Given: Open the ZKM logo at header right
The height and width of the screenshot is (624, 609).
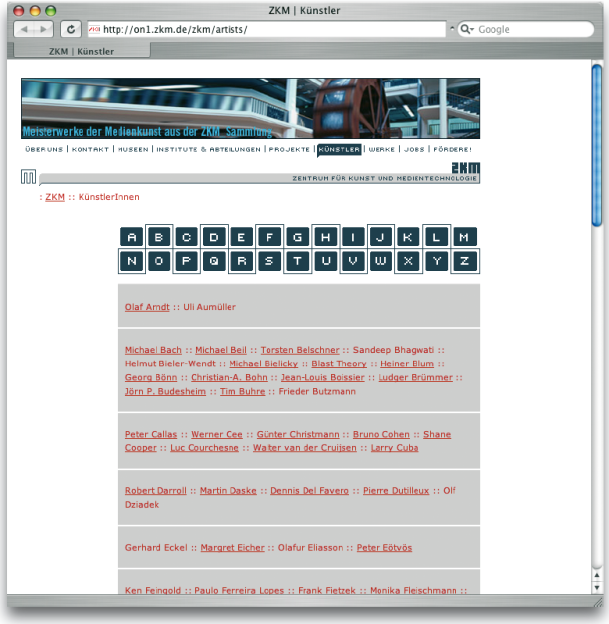Looking at the screenshot, I should coord(466,168).
